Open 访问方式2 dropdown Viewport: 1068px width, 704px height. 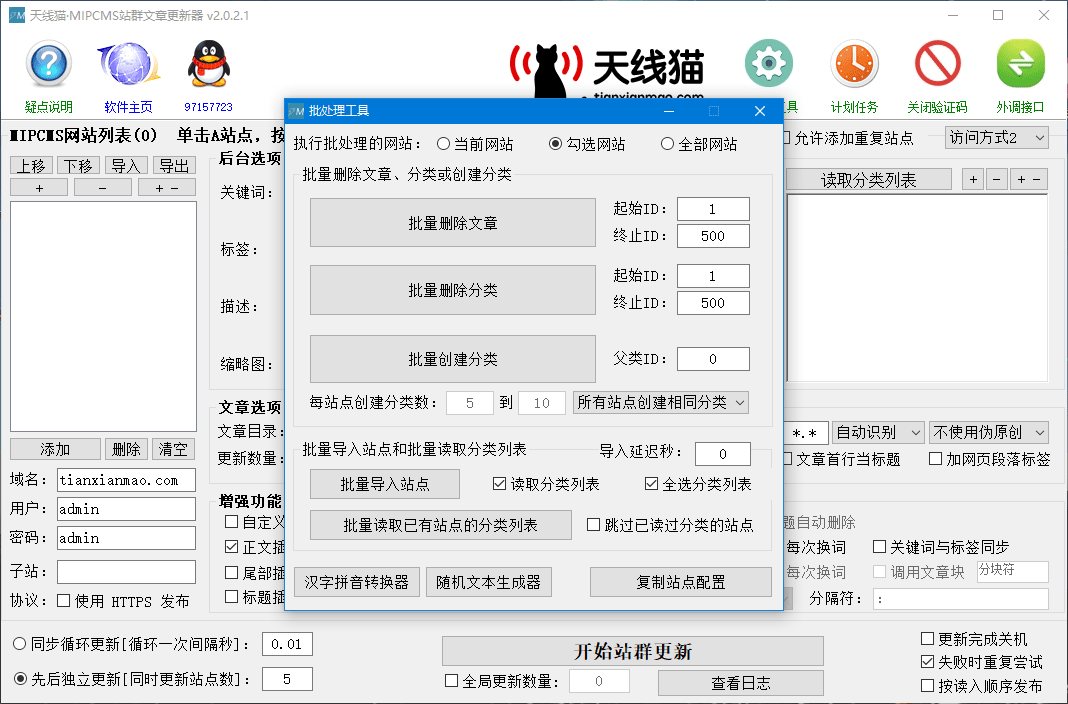[996, 138]
